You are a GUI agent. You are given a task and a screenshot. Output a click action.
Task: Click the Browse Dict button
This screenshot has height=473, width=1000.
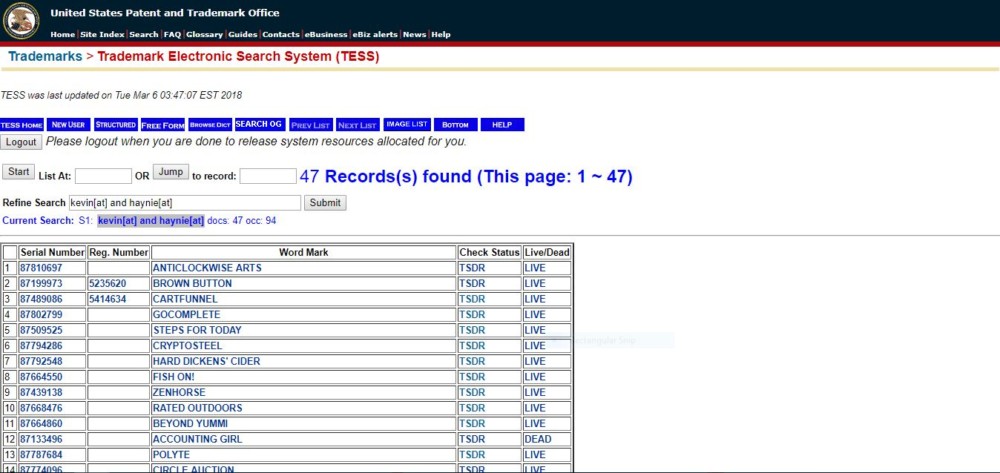(x=210, y=125)
